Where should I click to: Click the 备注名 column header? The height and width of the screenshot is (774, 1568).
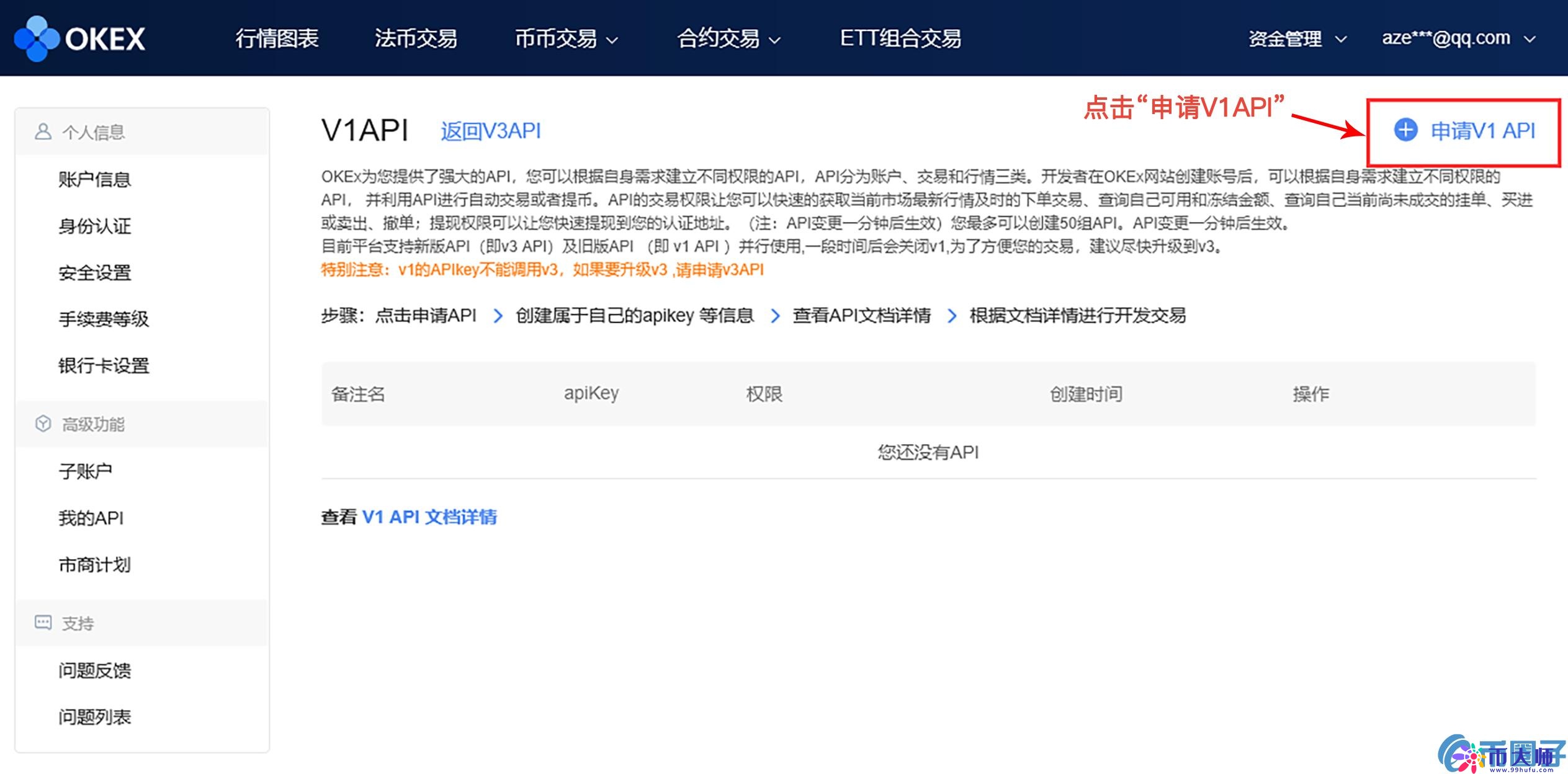358,393
